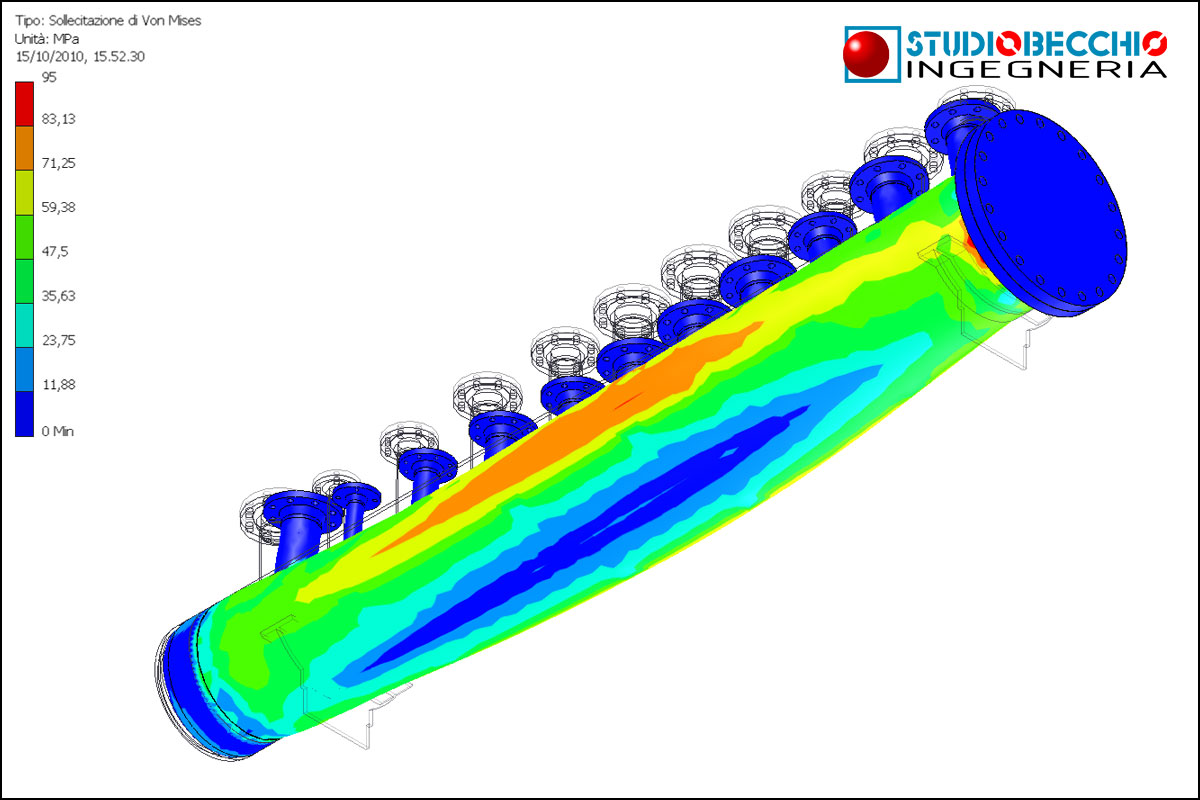
Task: Click the cyan band below 35,63
Action: [25, 323]
